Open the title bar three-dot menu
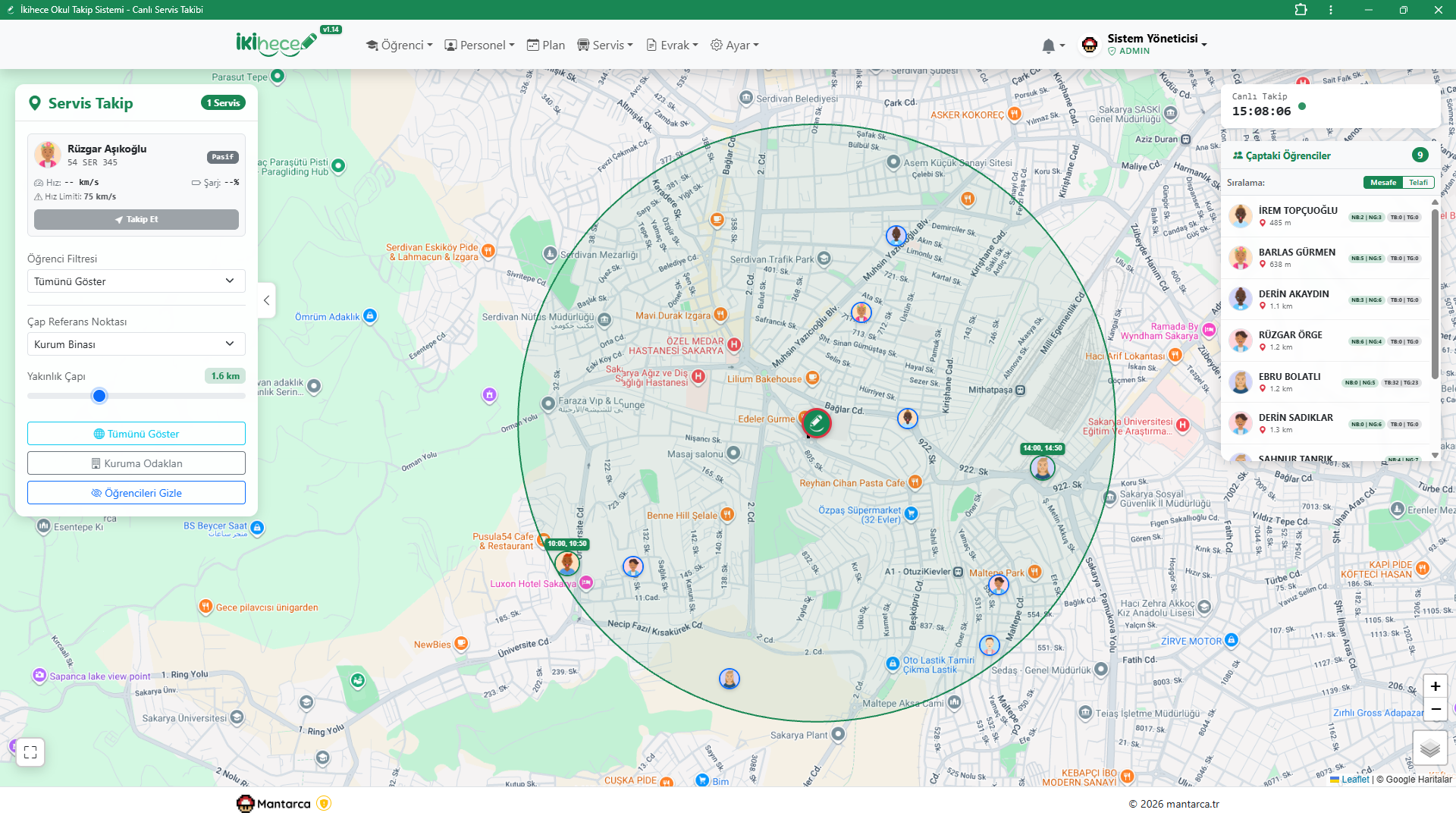 [1331, 10]
